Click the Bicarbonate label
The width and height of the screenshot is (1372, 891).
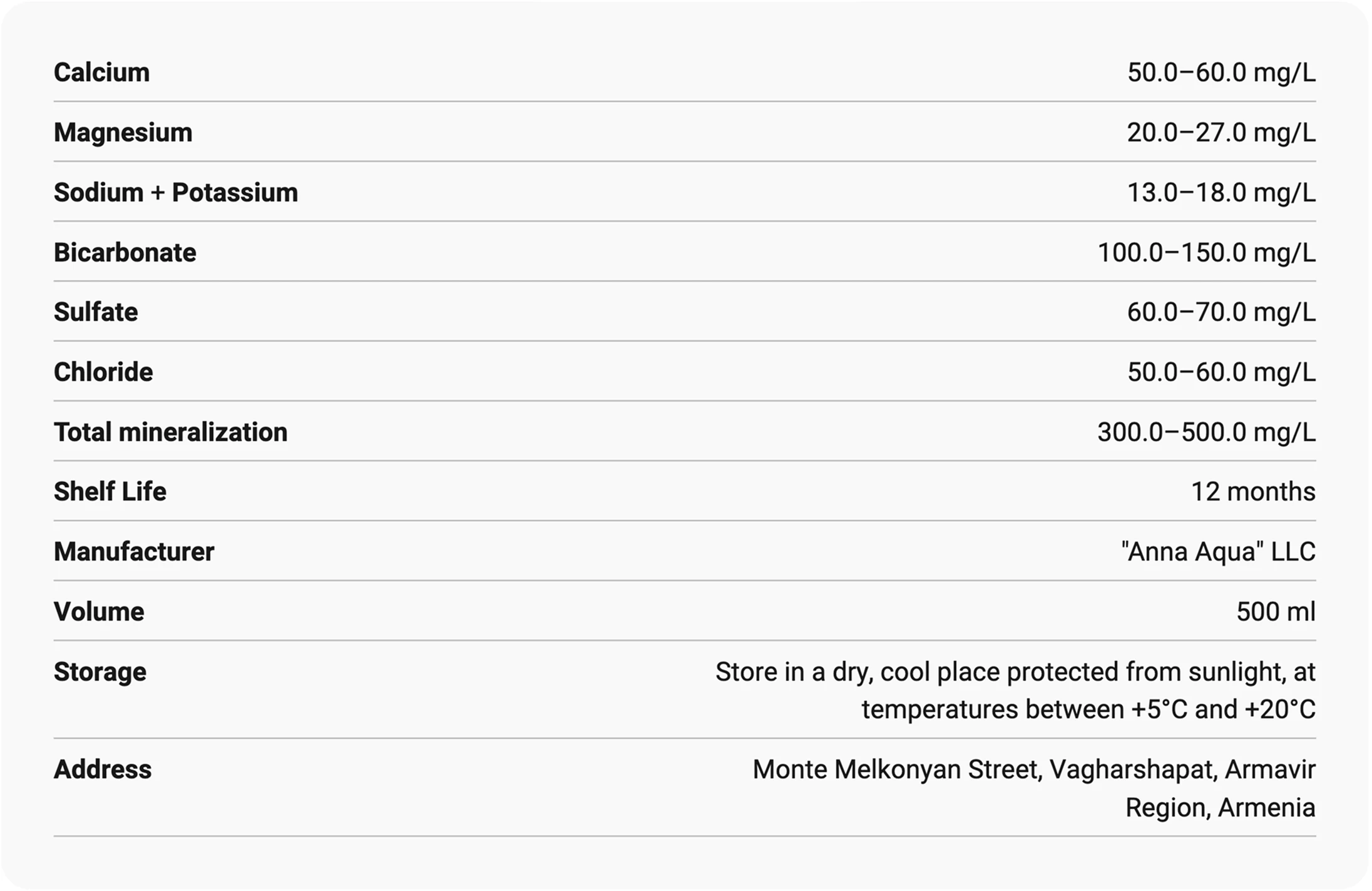125,253
